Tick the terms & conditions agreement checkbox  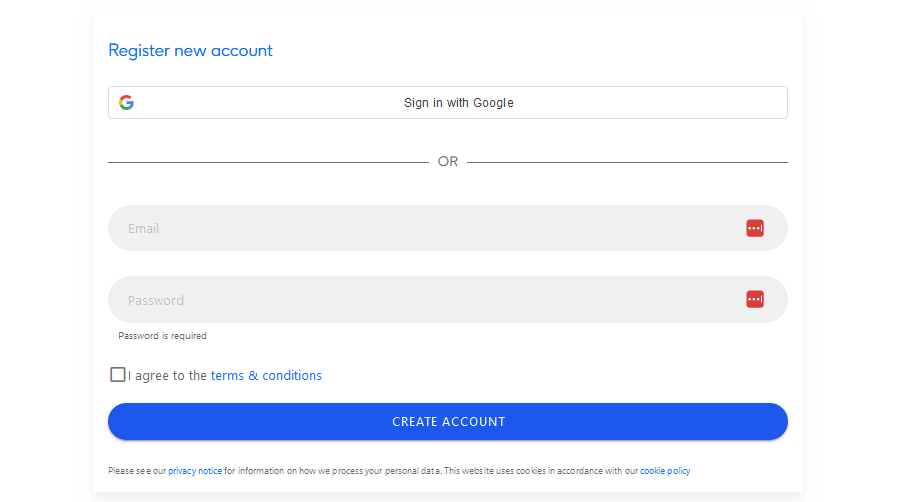[118, 375]
